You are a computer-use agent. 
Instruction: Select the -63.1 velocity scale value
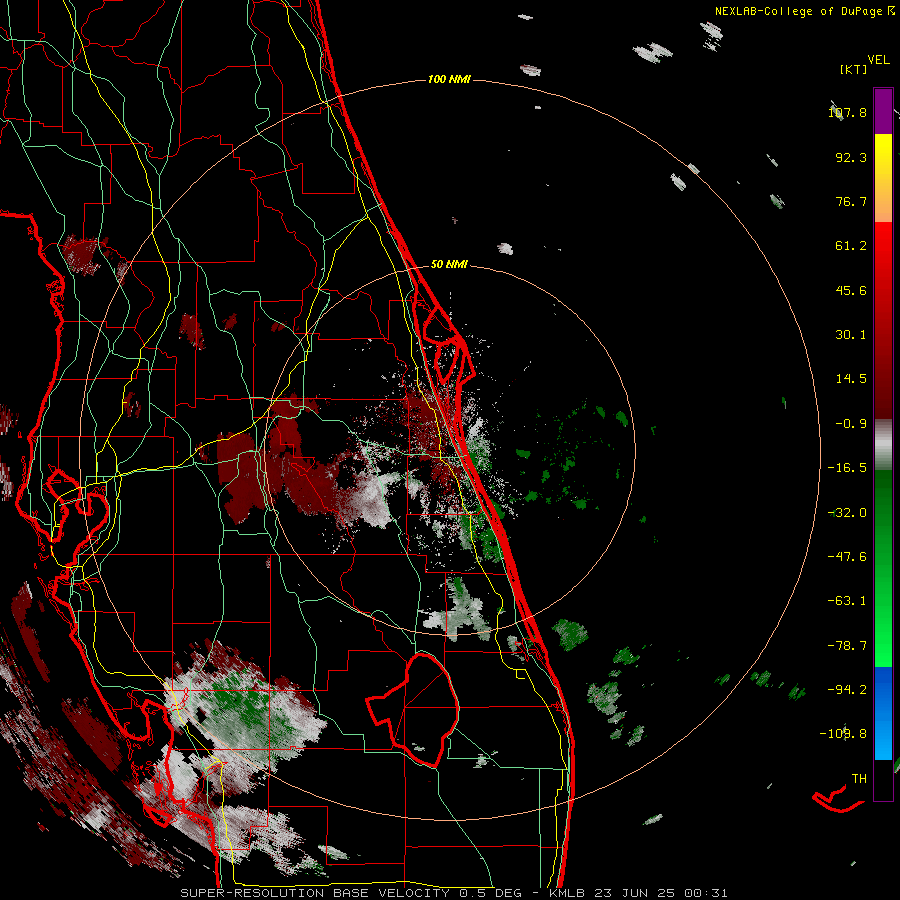(x=847, y=601)
